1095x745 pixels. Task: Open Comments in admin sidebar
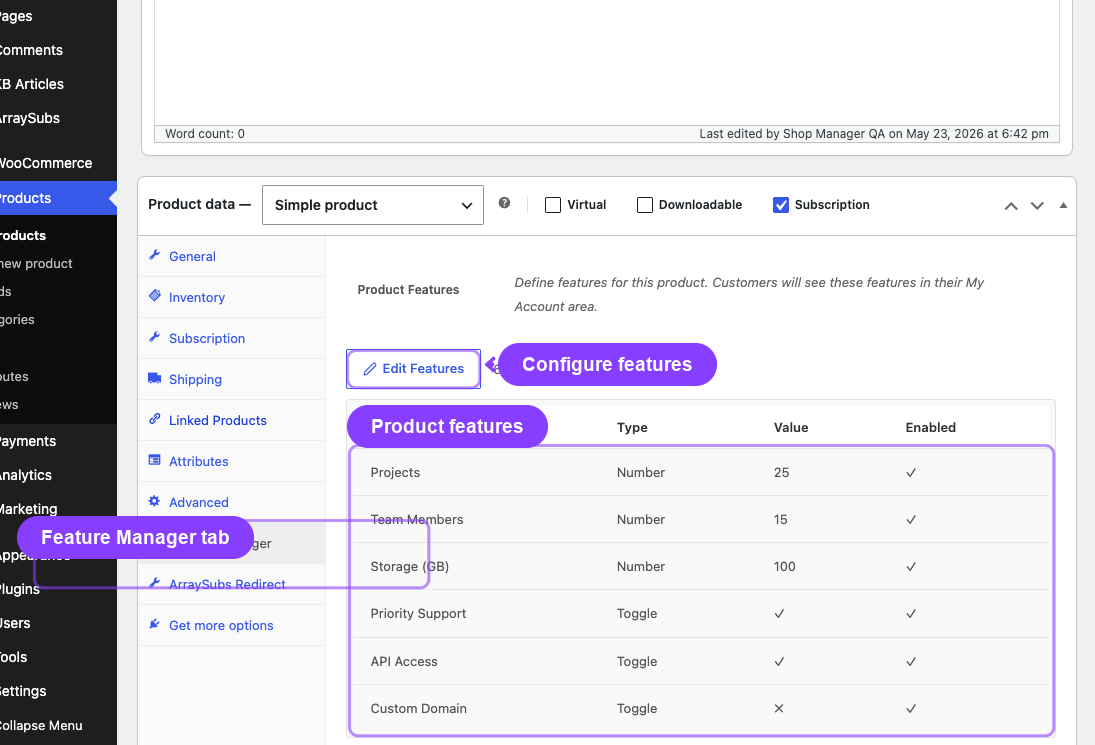(58, 50)
